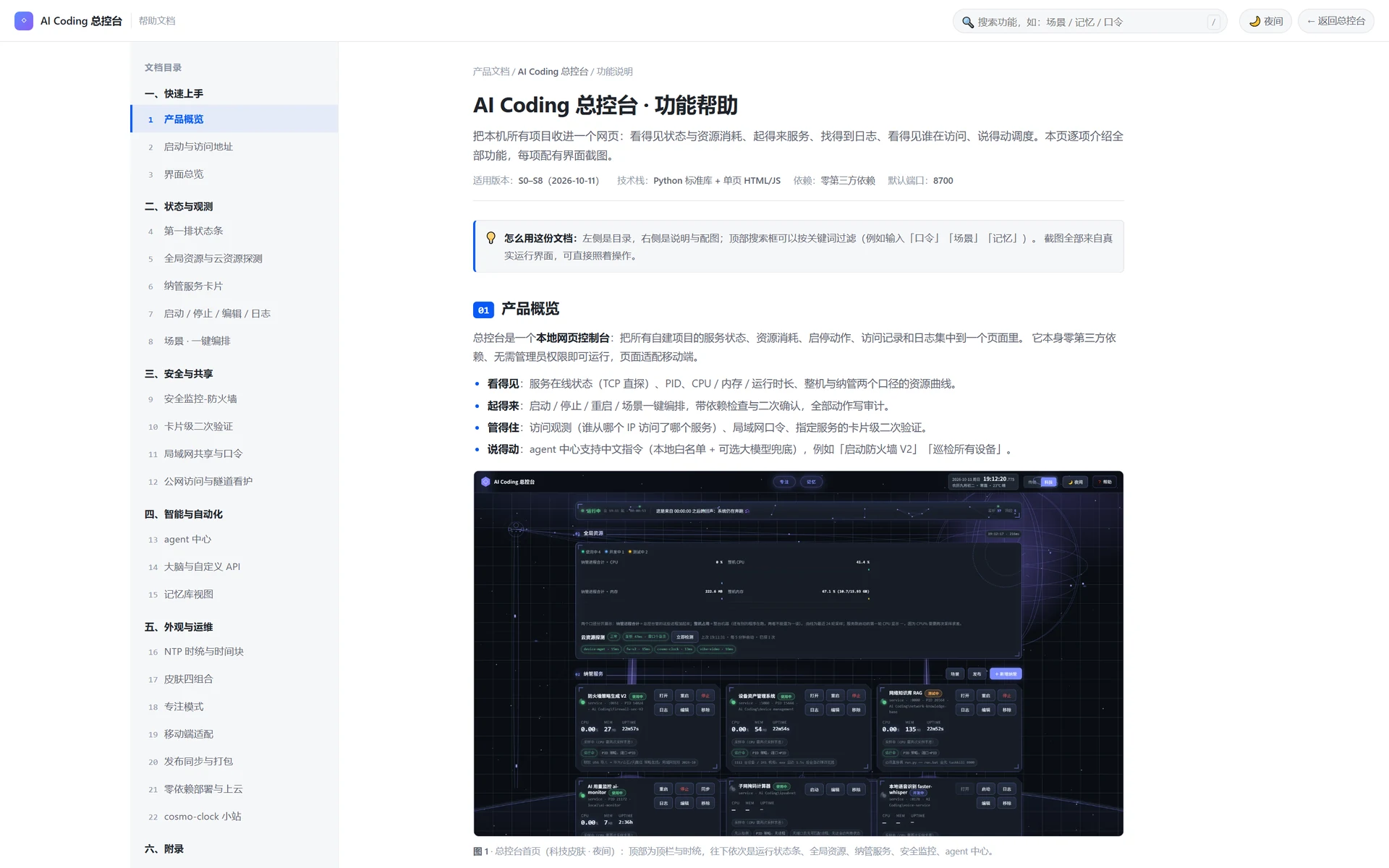Image resolution: width=1389 pixels, height=868 pixels.
Task: Open 界面总览 sidebar item
Action: pos(234,174)
